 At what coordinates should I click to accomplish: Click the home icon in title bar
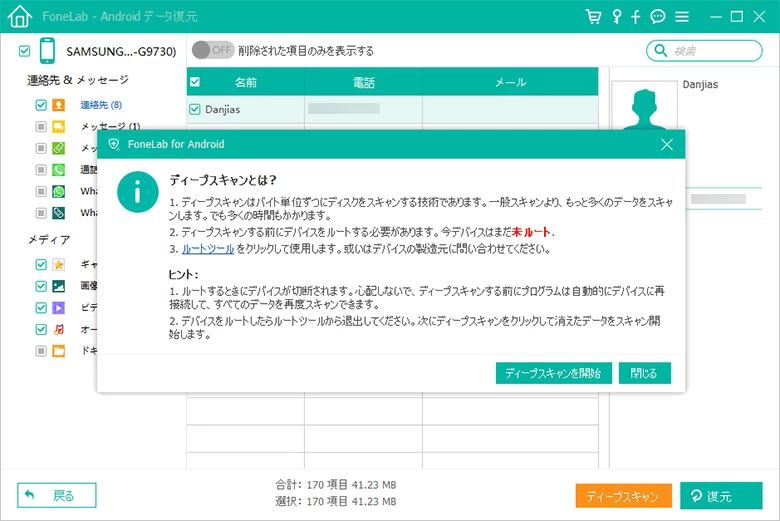coord(19,17)
